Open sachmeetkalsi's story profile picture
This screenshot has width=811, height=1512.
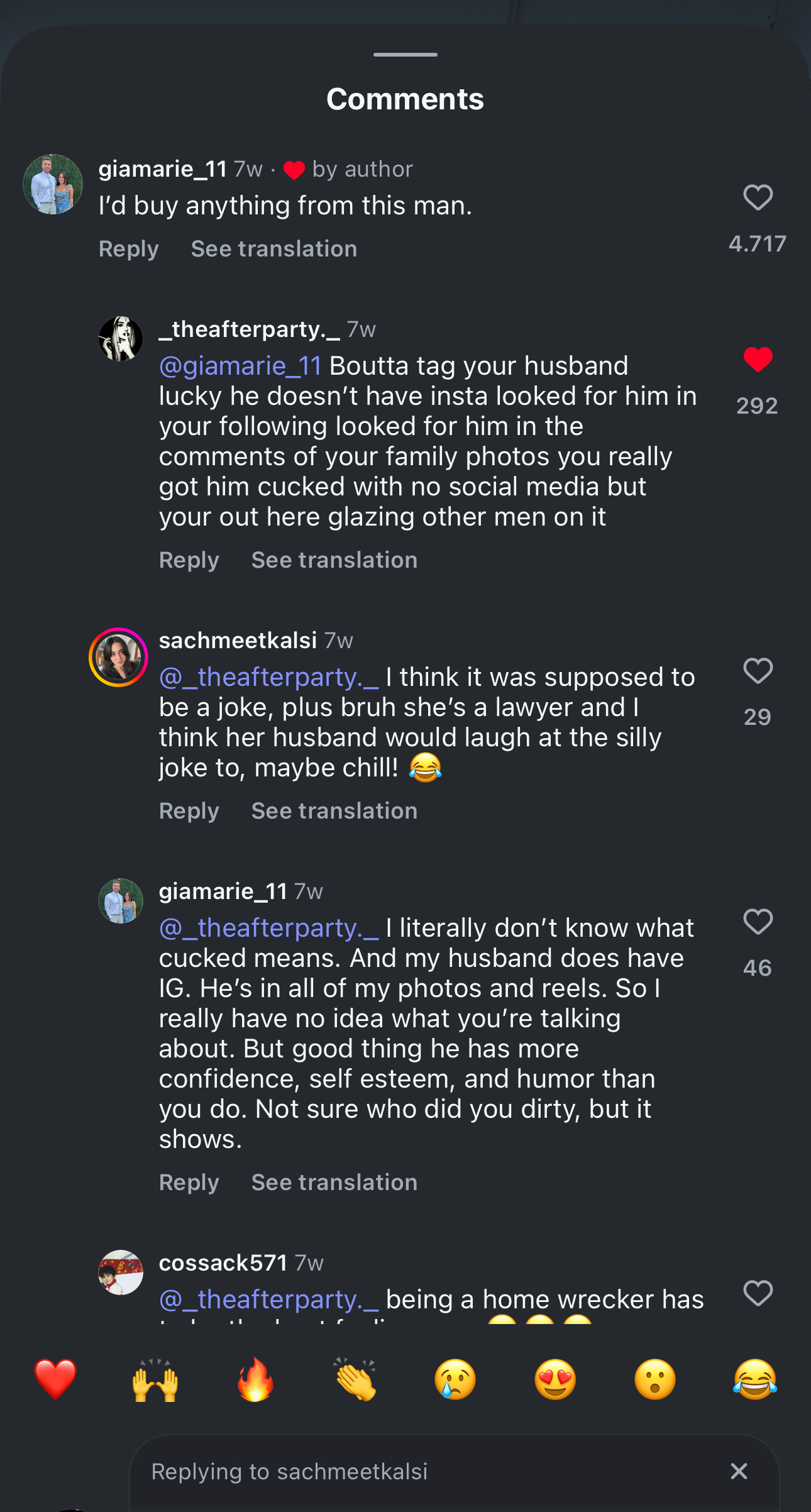[x=118, y=657]
